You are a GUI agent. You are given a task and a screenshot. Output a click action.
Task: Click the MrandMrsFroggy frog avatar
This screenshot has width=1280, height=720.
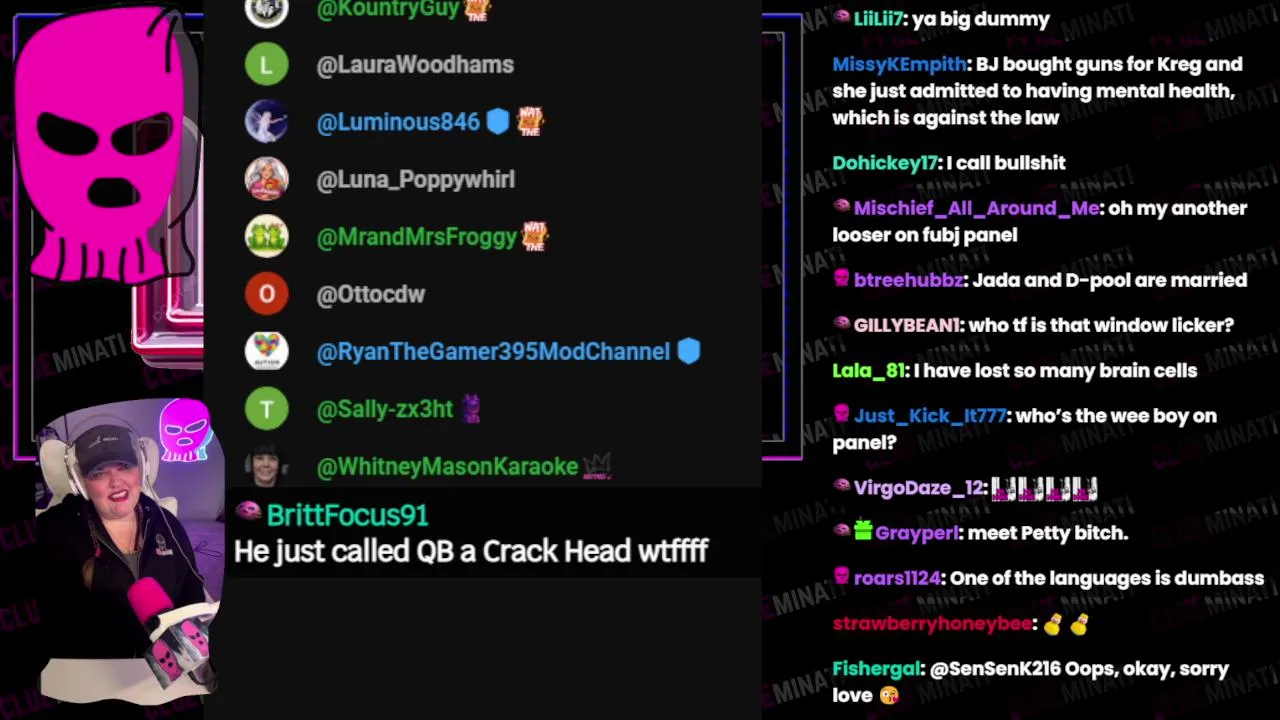[x=267, y=237]
